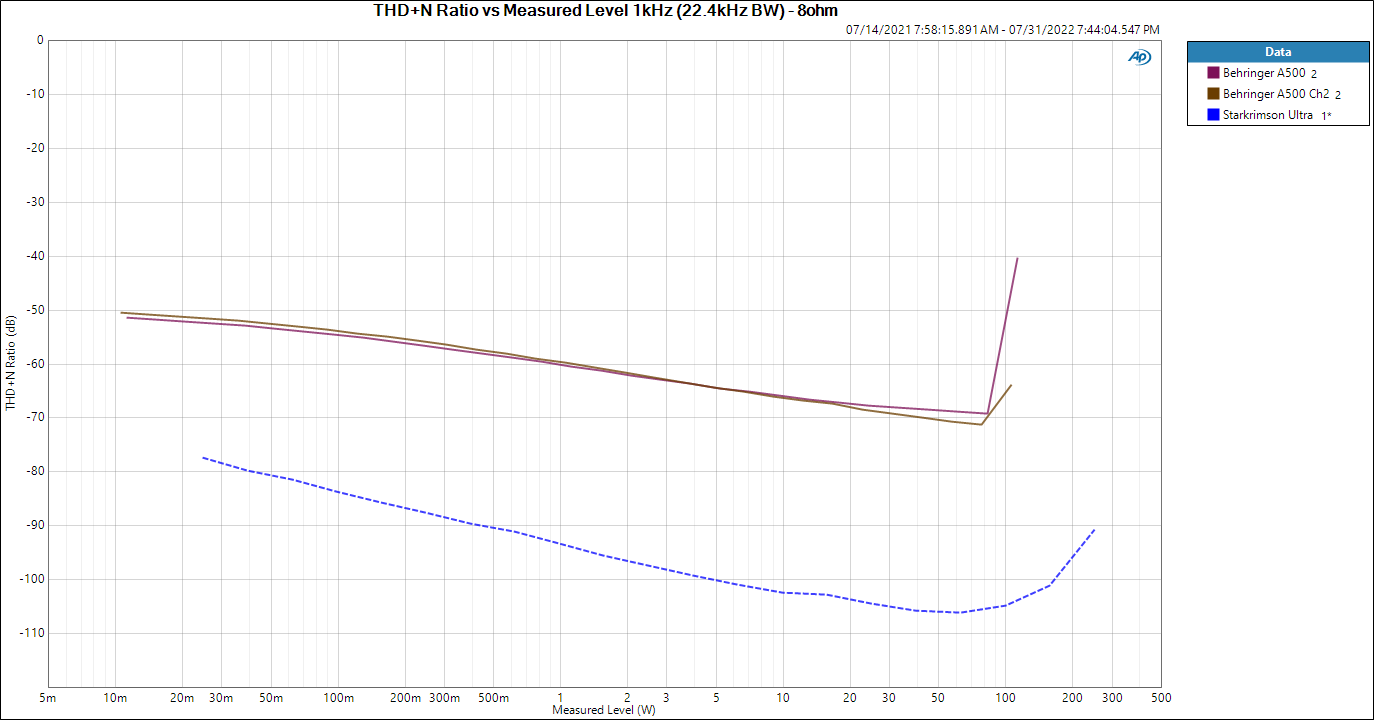Click the -100 tick on the Y axis
This screenshot has height=720, width=1374.
click(x=32, y=579)
